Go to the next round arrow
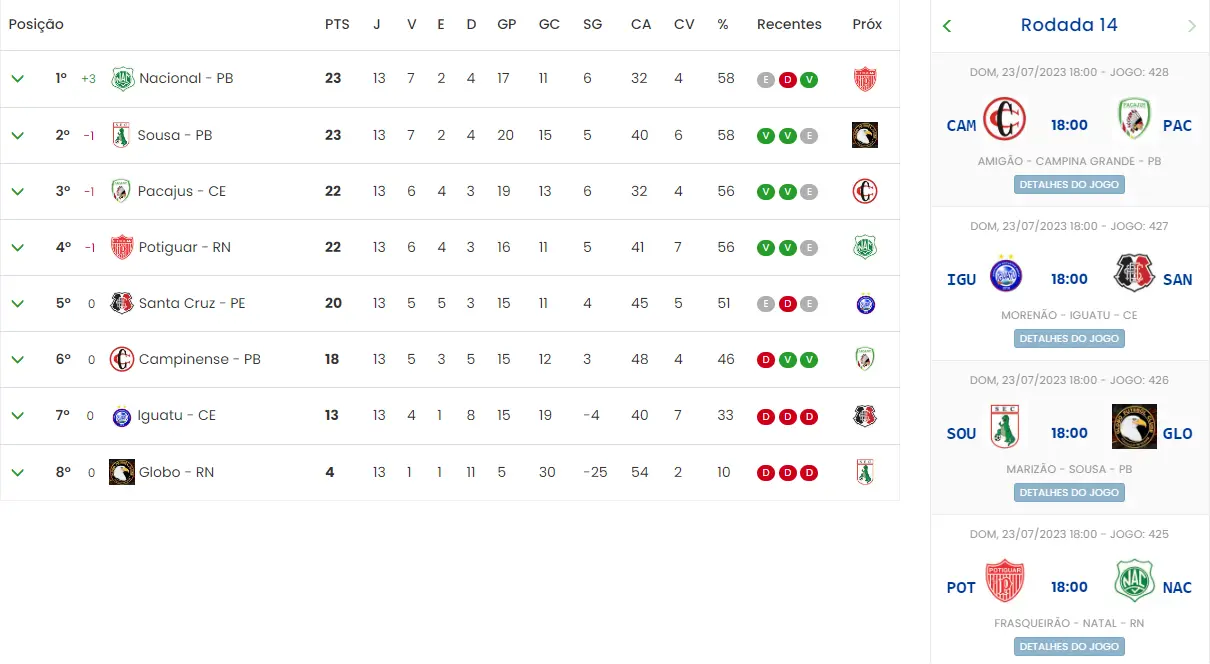The width and height of the screenshot is (1210, 664). pos(1191,26)
